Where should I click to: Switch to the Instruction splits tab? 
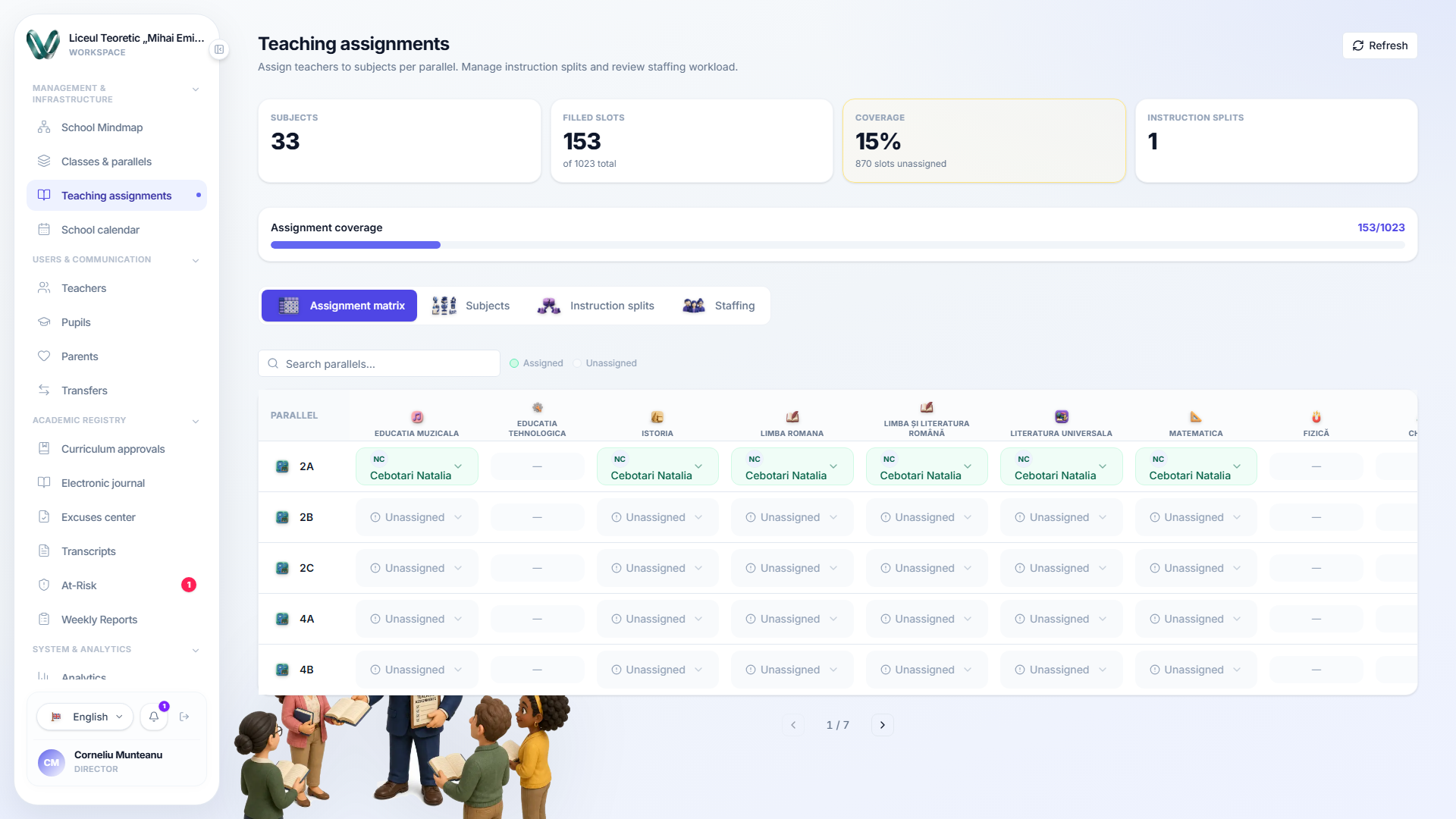pyautogui.click(x=595, y=306)
